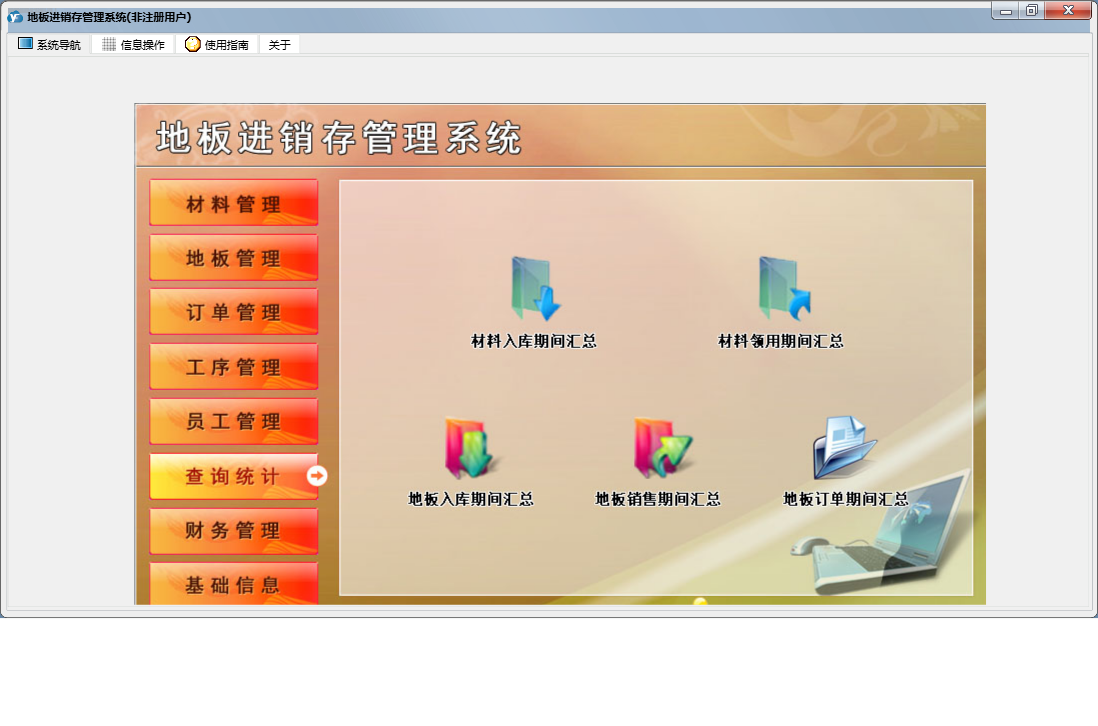Open the 系统导航 menu
Screen dimensions: 1098x726
point(49,44)
